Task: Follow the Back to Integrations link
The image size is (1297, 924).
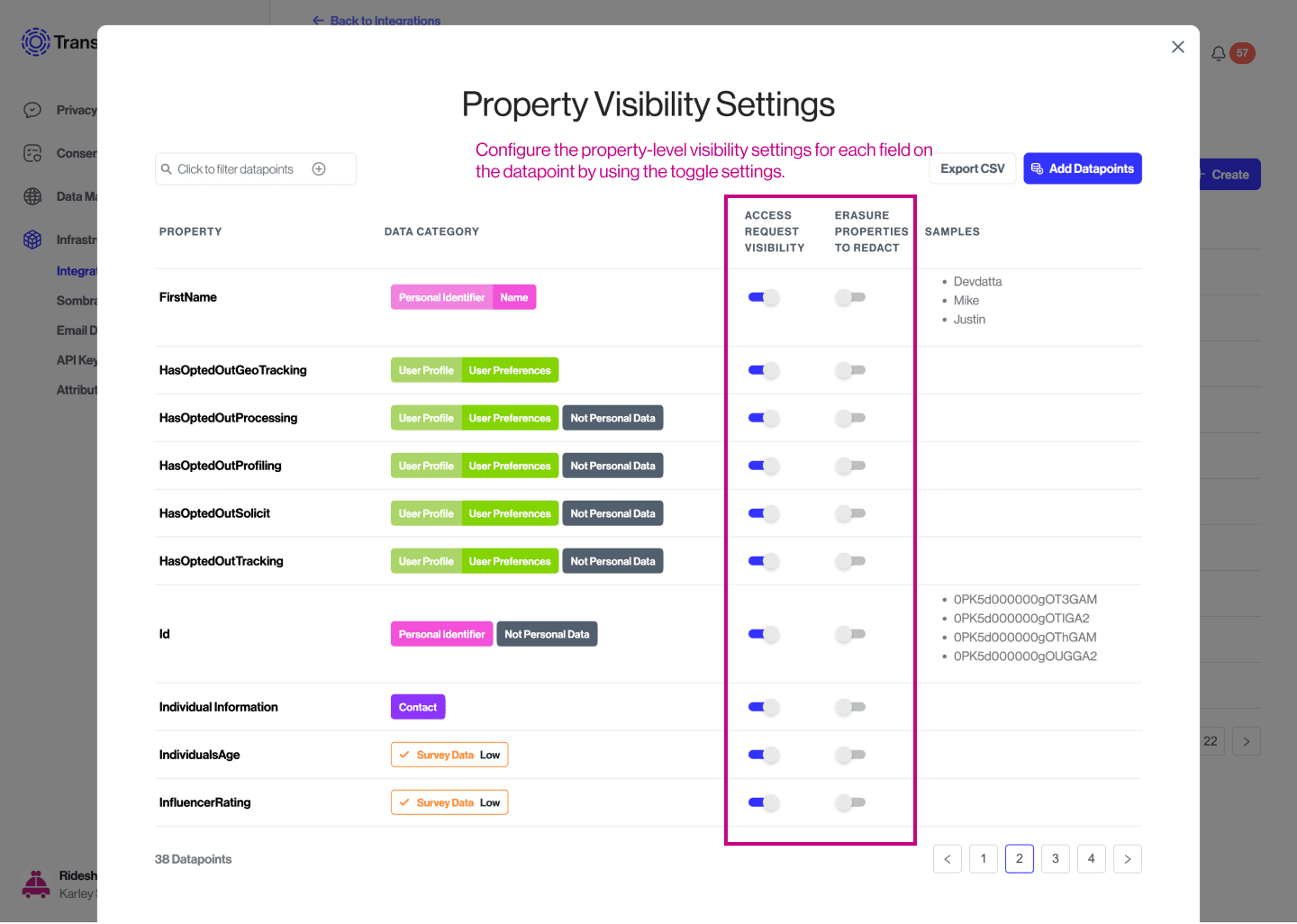Action: click(376, 21)
